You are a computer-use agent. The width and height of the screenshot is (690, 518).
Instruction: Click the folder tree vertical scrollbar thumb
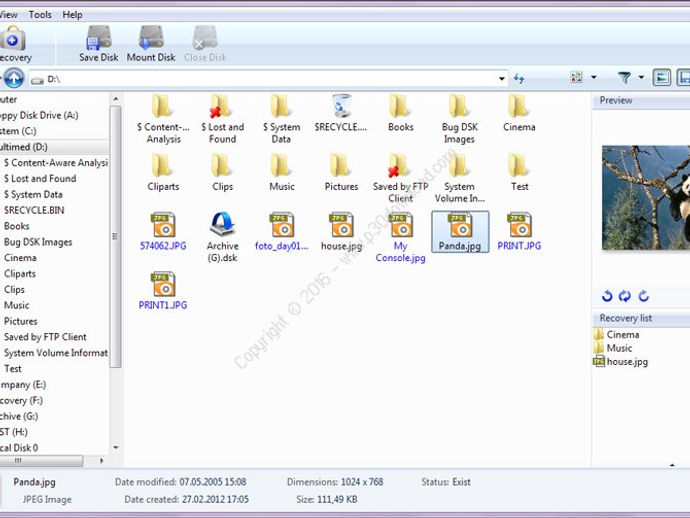tap(115, 236)
